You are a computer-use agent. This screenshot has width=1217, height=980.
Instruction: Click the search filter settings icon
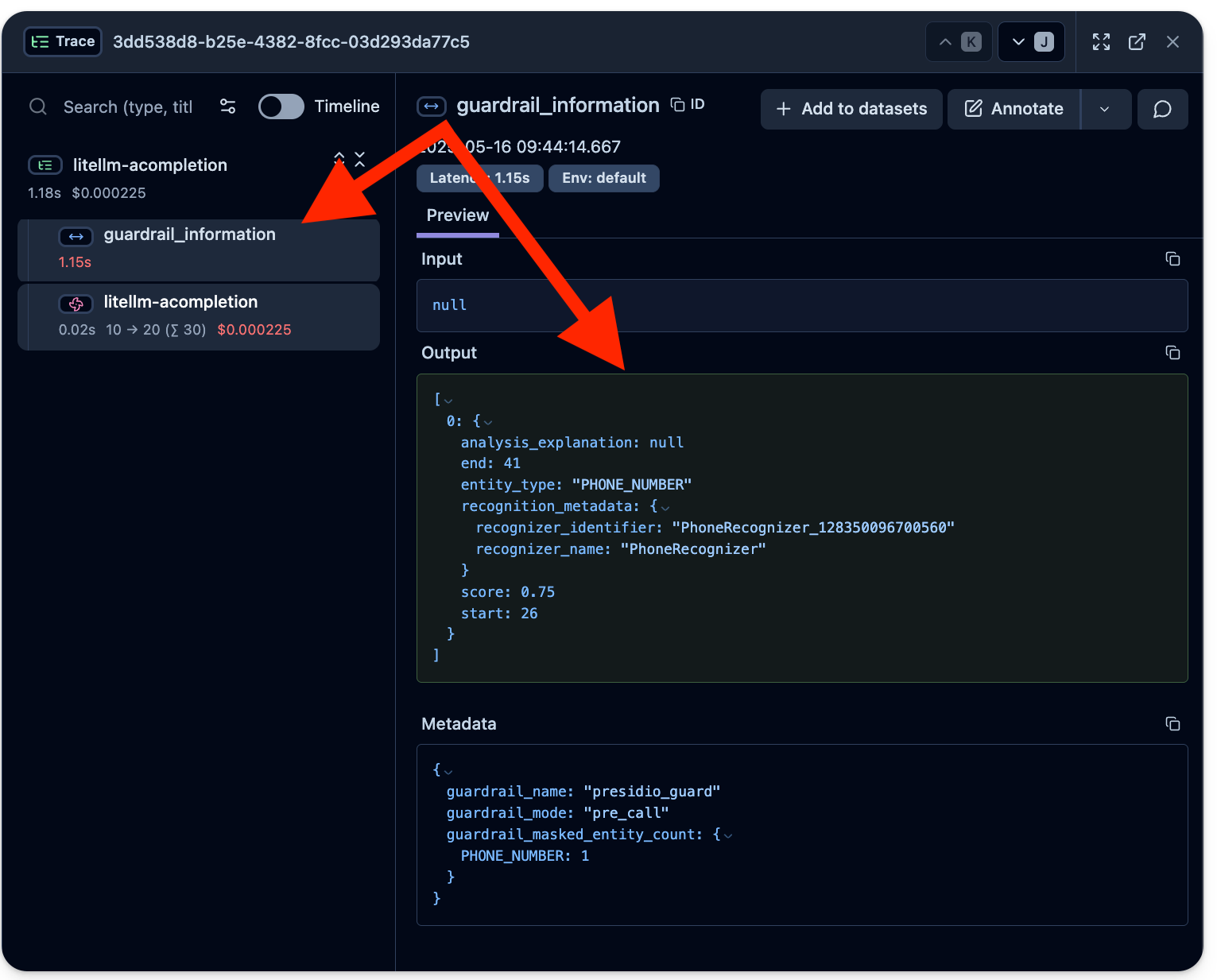tap(227, 107)
